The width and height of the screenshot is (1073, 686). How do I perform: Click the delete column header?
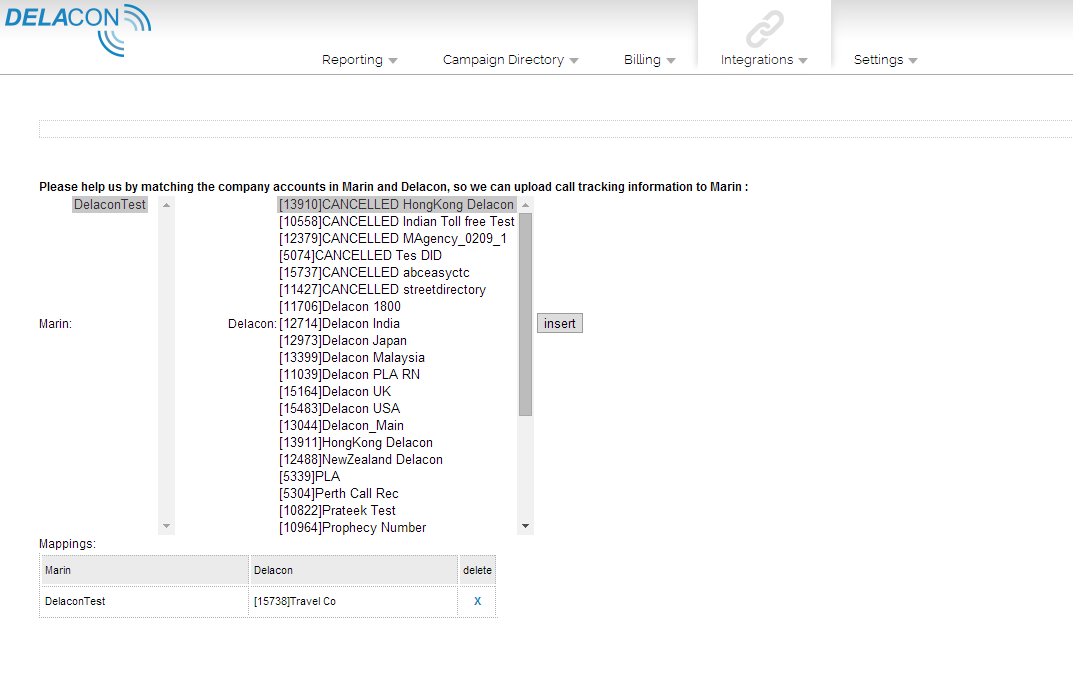coord(477,570)
